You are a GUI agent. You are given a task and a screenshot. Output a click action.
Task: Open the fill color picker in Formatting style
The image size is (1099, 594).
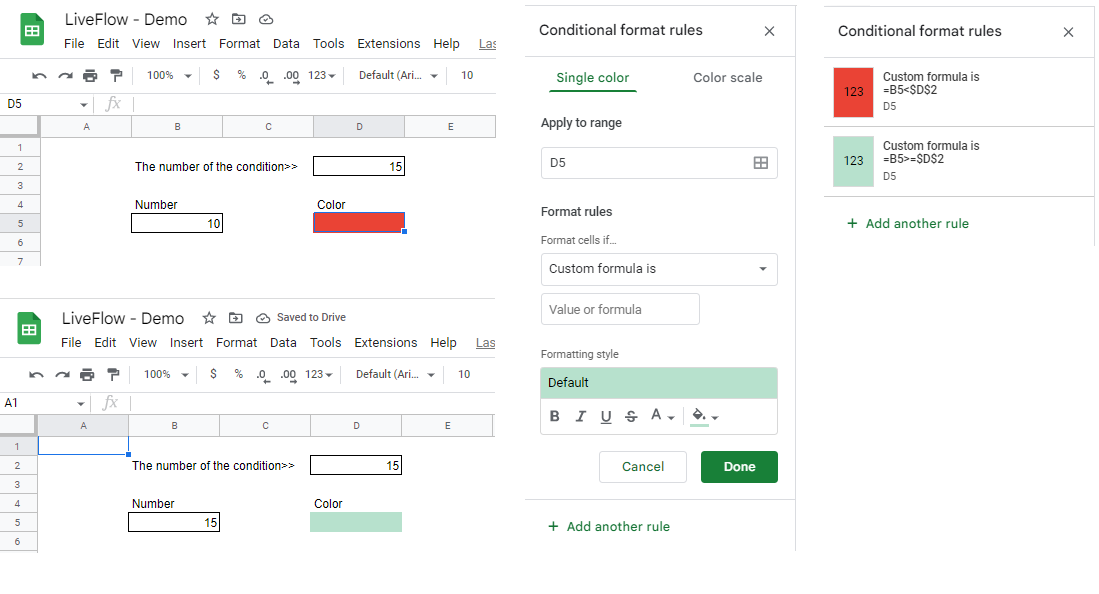coord(700,416)
